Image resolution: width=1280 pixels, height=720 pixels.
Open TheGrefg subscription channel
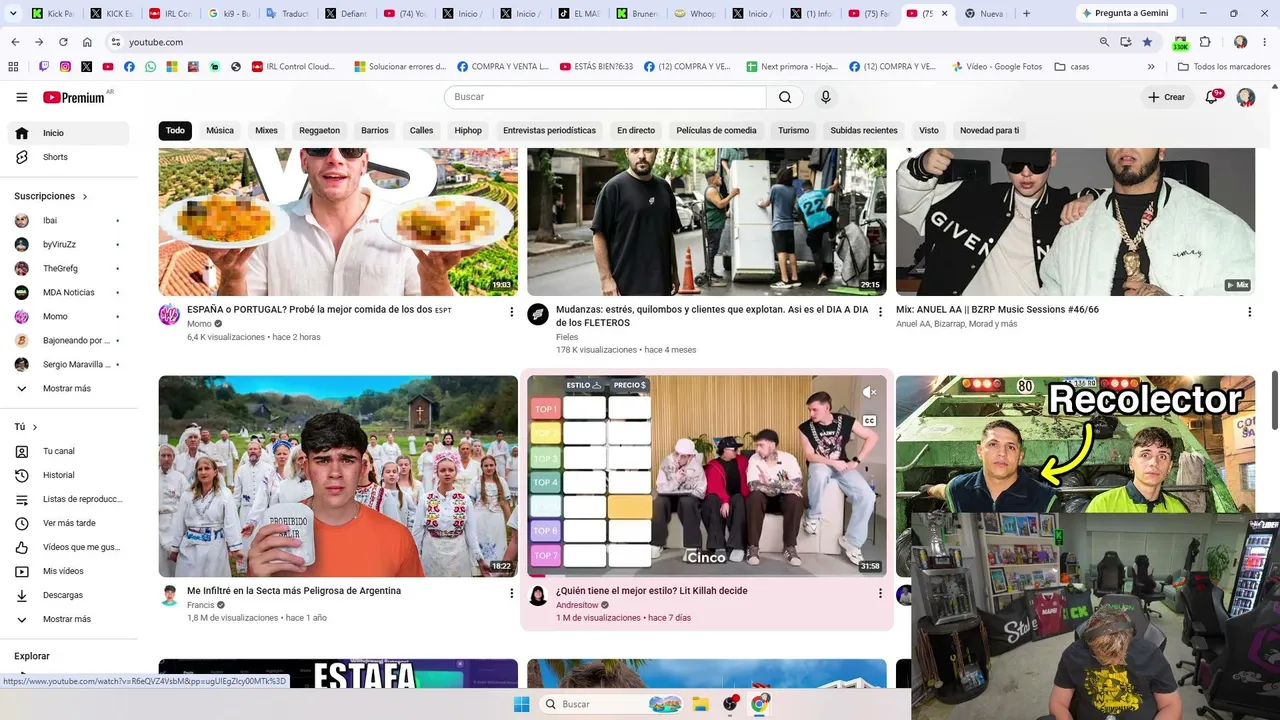68,268
